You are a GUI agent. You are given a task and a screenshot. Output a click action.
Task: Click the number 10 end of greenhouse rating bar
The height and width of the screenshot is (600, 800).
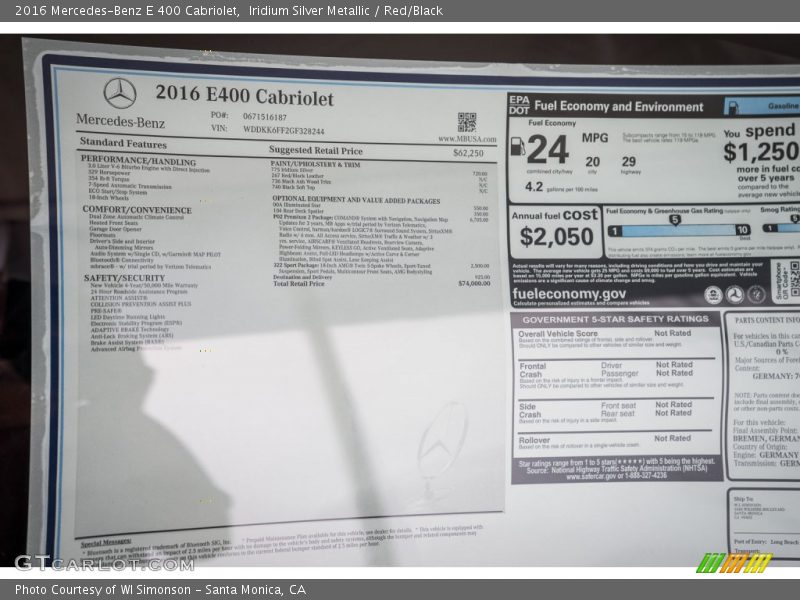pyautogui.click(x=742, y=230)
